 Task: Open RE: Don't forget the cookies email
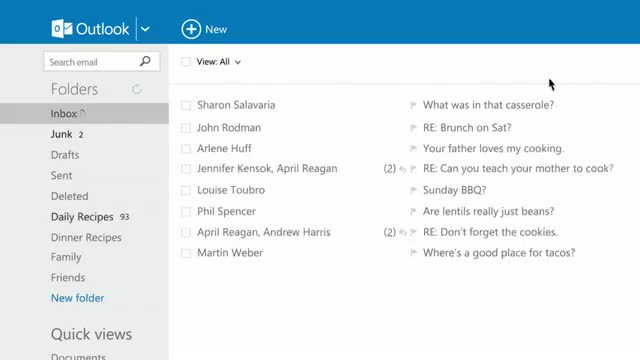point(490,232)
